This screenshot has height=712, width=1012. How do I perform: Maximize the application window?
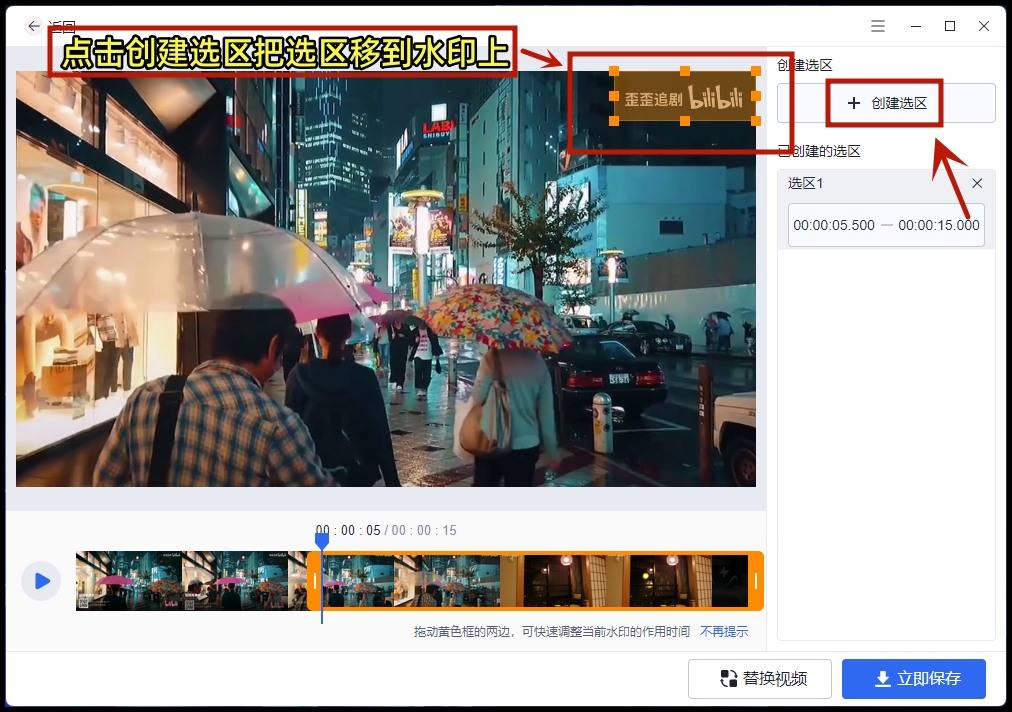(x=950, y=26)
